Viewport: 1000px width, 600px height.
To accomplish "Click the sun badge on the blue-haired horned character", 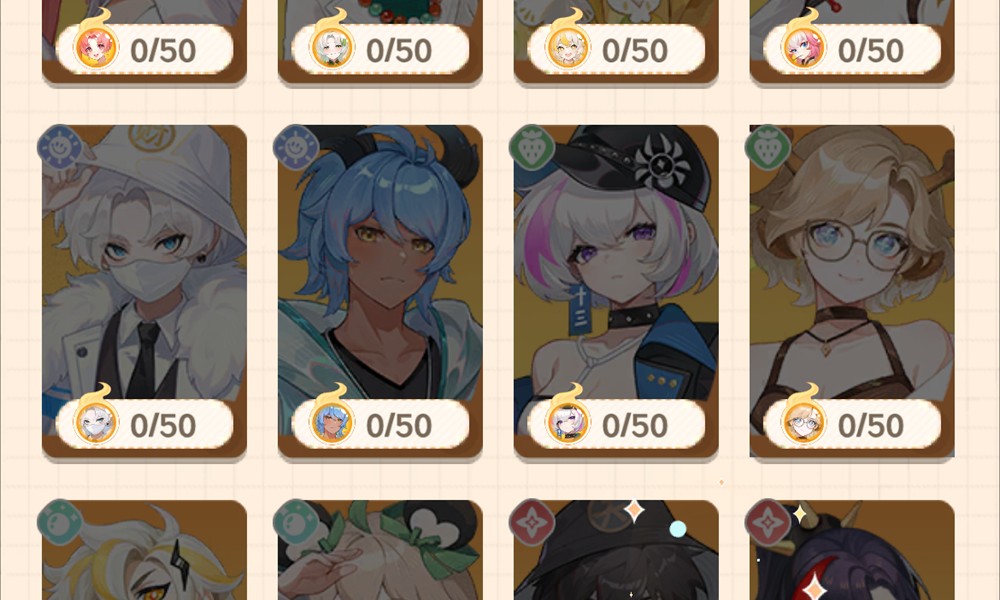I will (296, 147).
